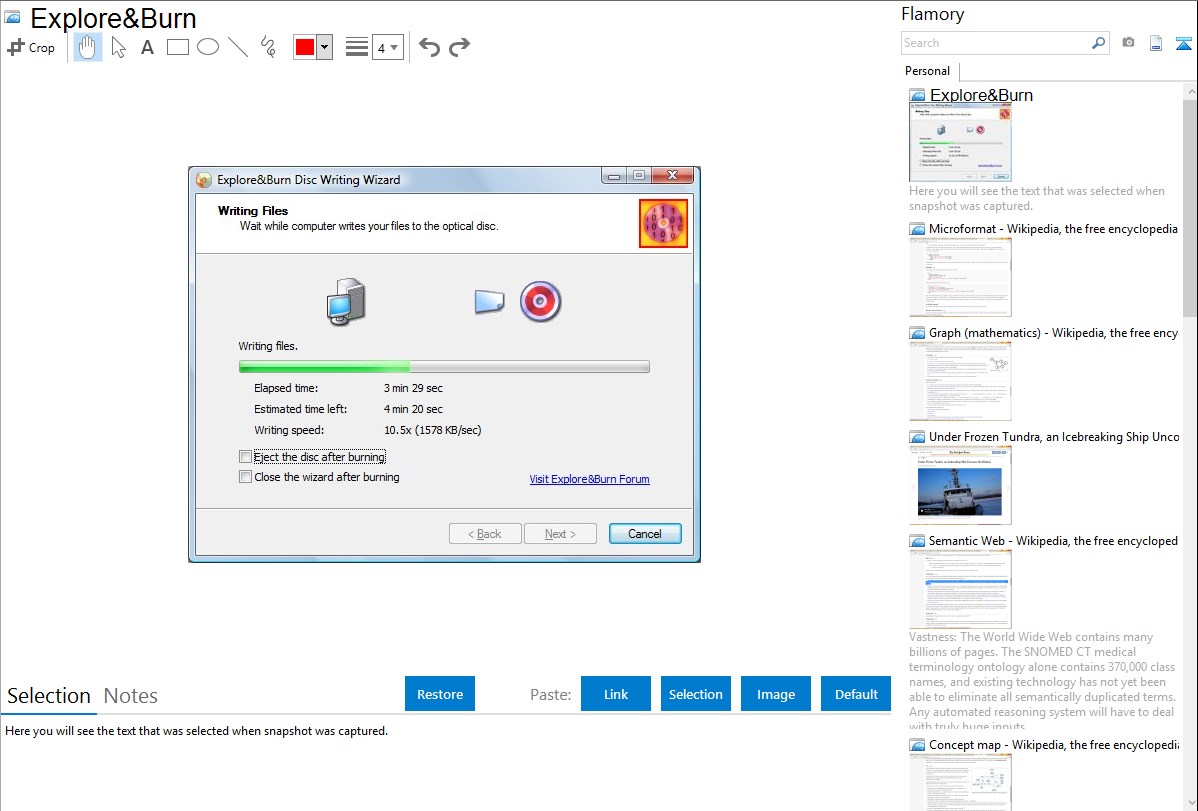Click the Flamory search field

995,43
